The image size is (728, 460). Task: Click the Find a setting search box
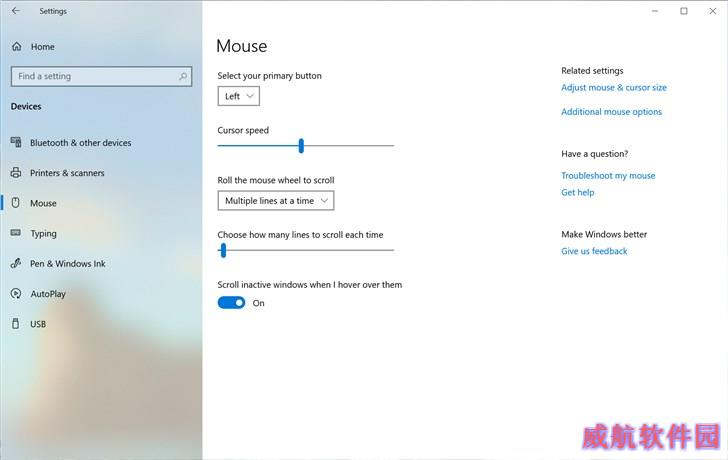[x=101, y=76]
